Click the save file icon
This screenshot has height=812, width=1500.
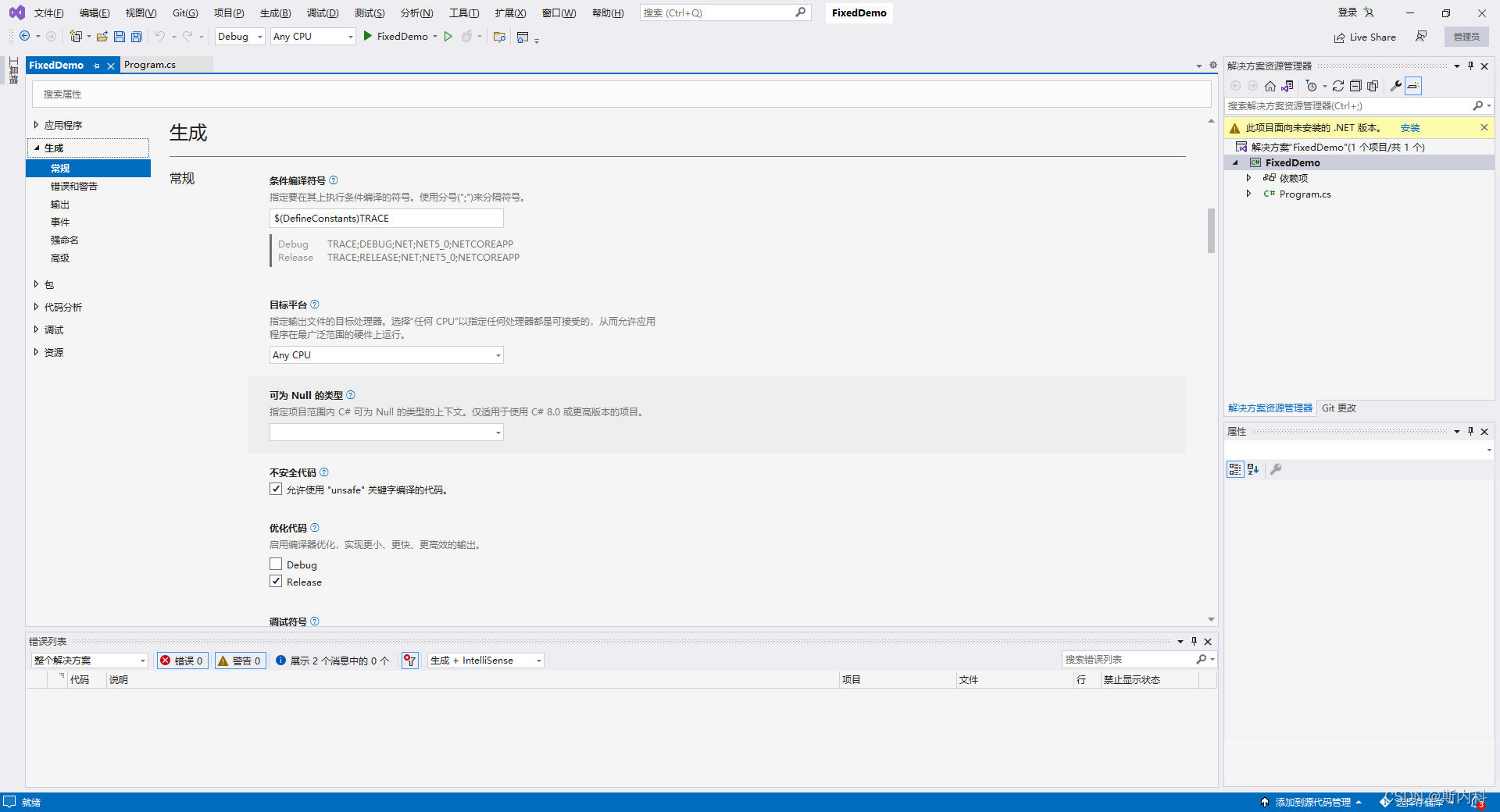click(120, 36)
